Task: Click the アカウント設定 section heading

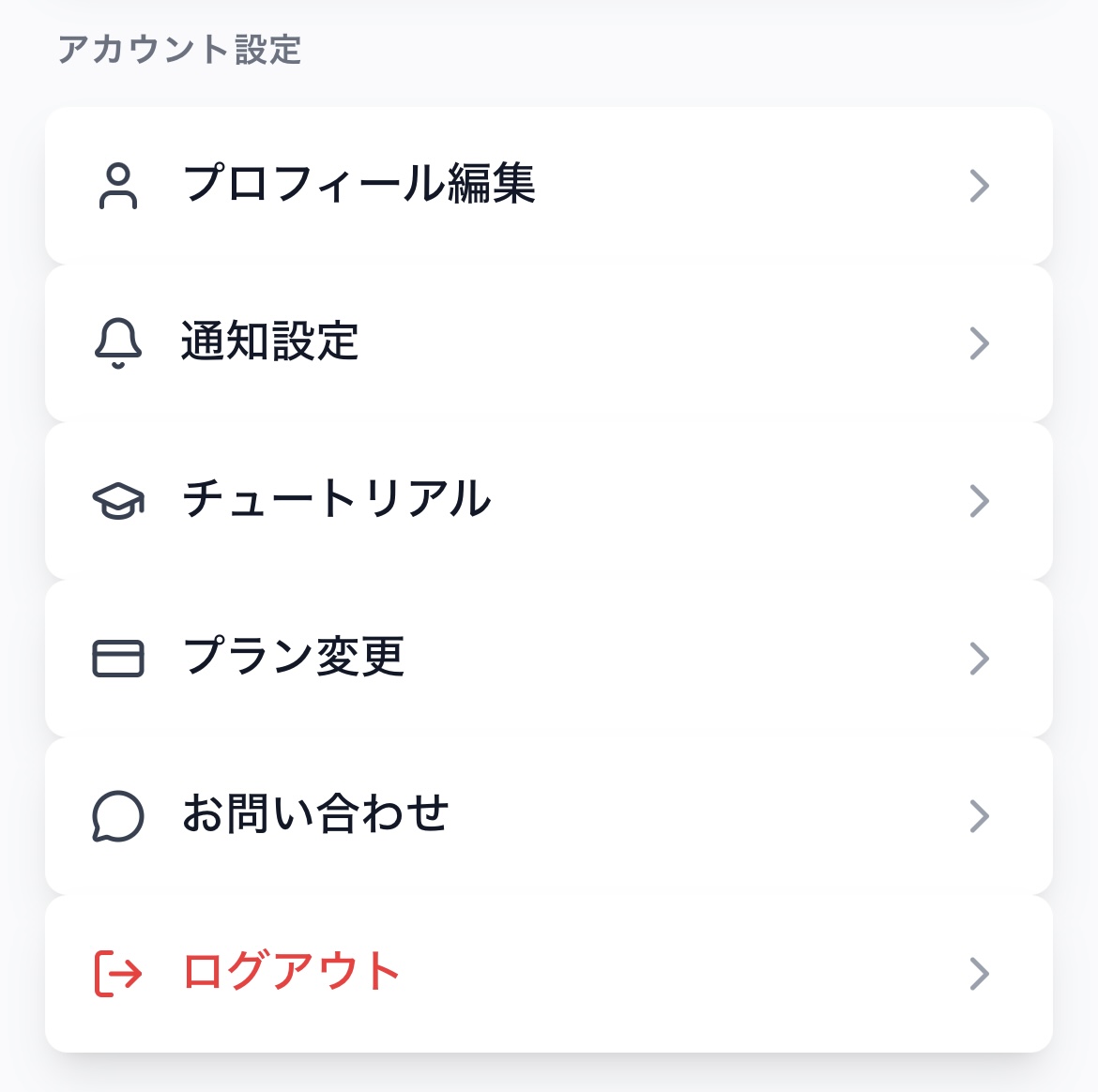Action: coord(179,50)
